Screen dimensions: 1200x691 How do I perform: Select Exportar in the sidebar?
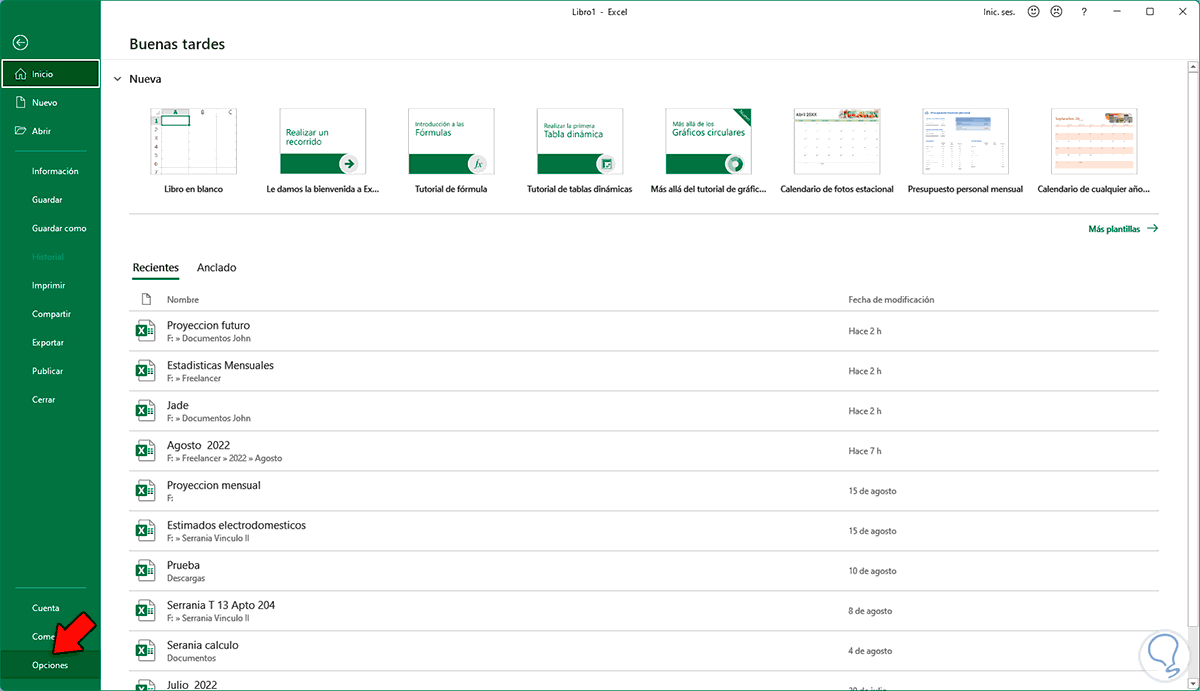tap(50, 342)
